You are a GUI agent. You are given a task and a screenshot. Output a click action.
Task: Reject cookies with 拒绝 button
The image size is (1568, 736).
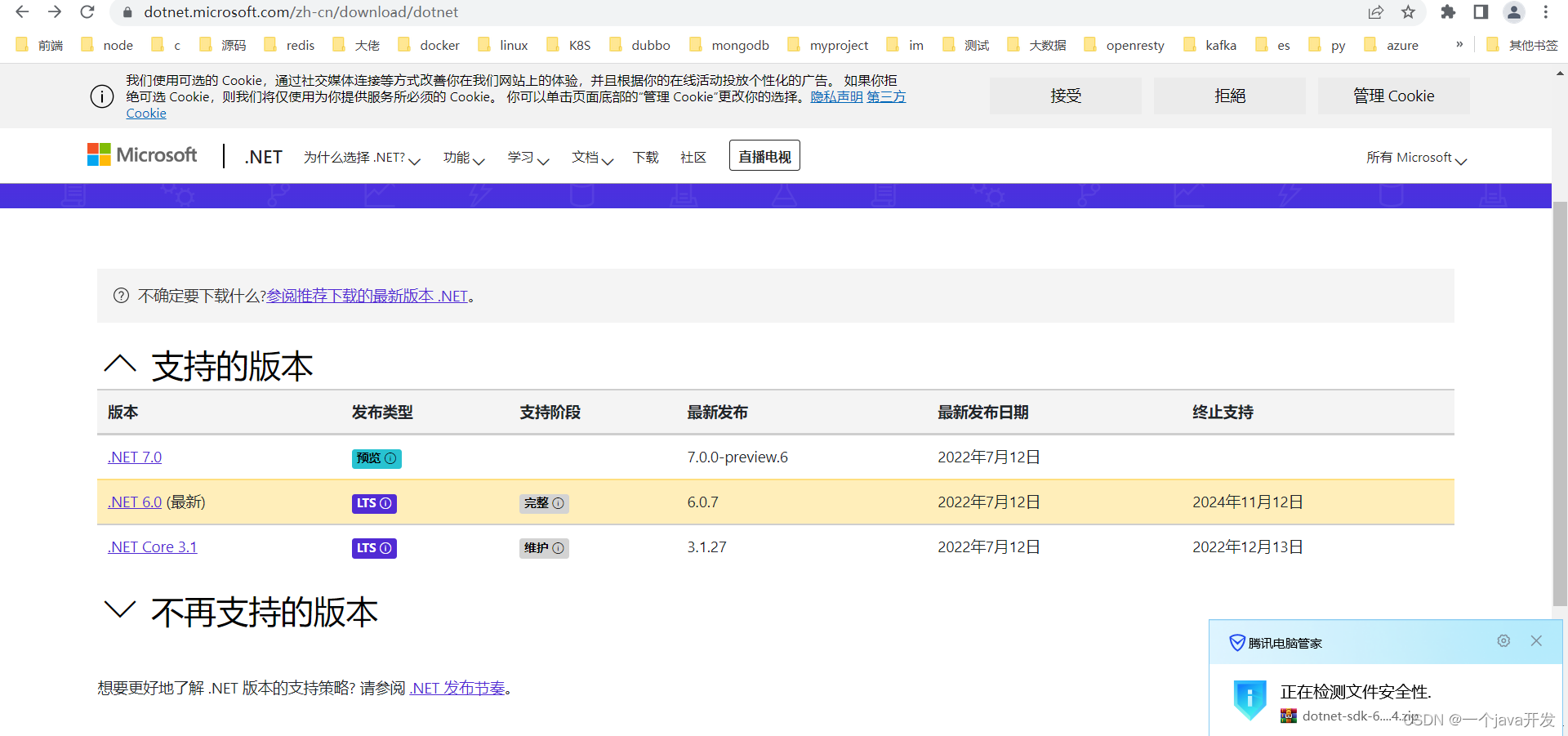(x=1230, y=96)
